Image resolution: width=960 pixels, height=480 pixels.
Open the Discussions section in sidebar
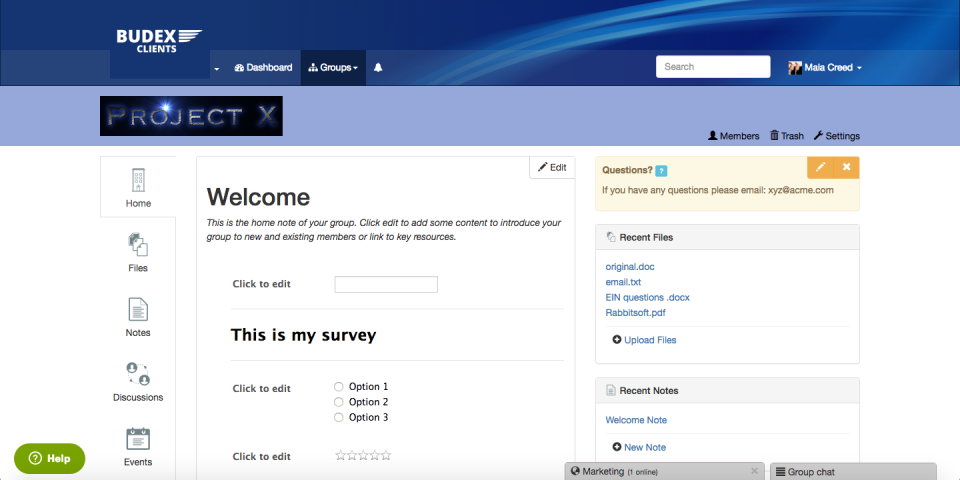(138, 382)
